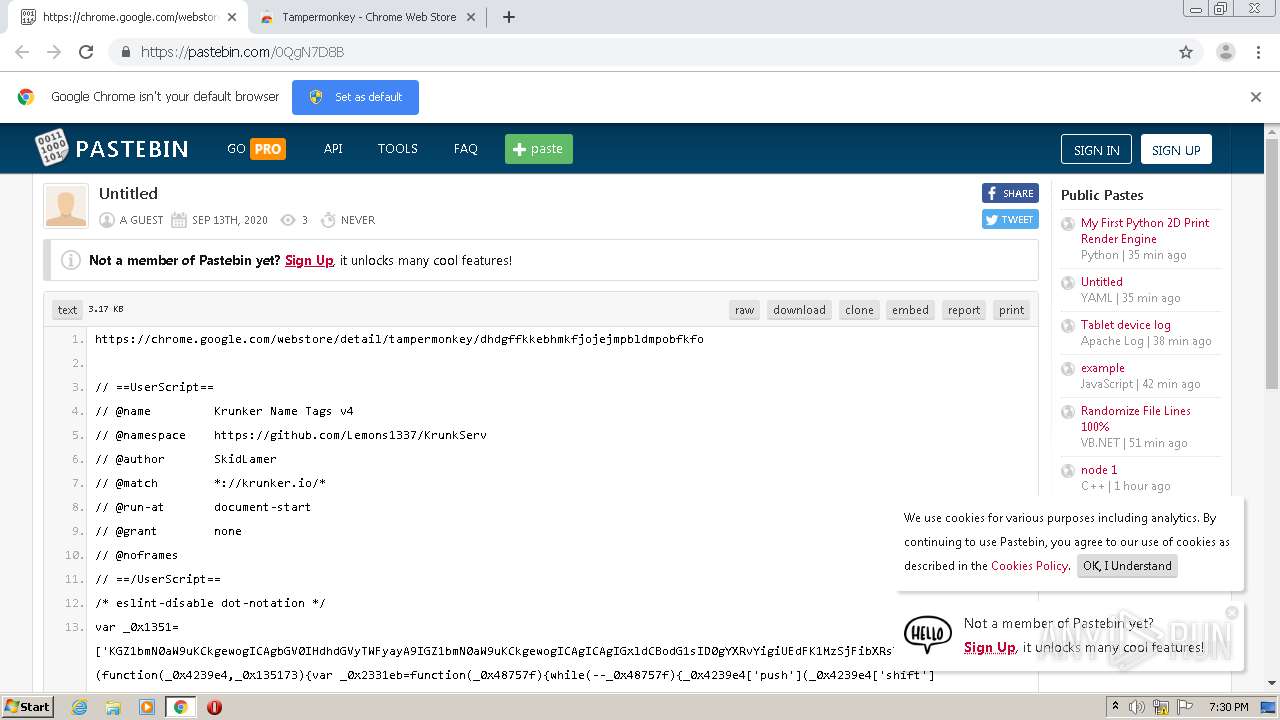Viewport: 1280px width, 720px height.
Task: Open the embed option
Action: [910, 310]
